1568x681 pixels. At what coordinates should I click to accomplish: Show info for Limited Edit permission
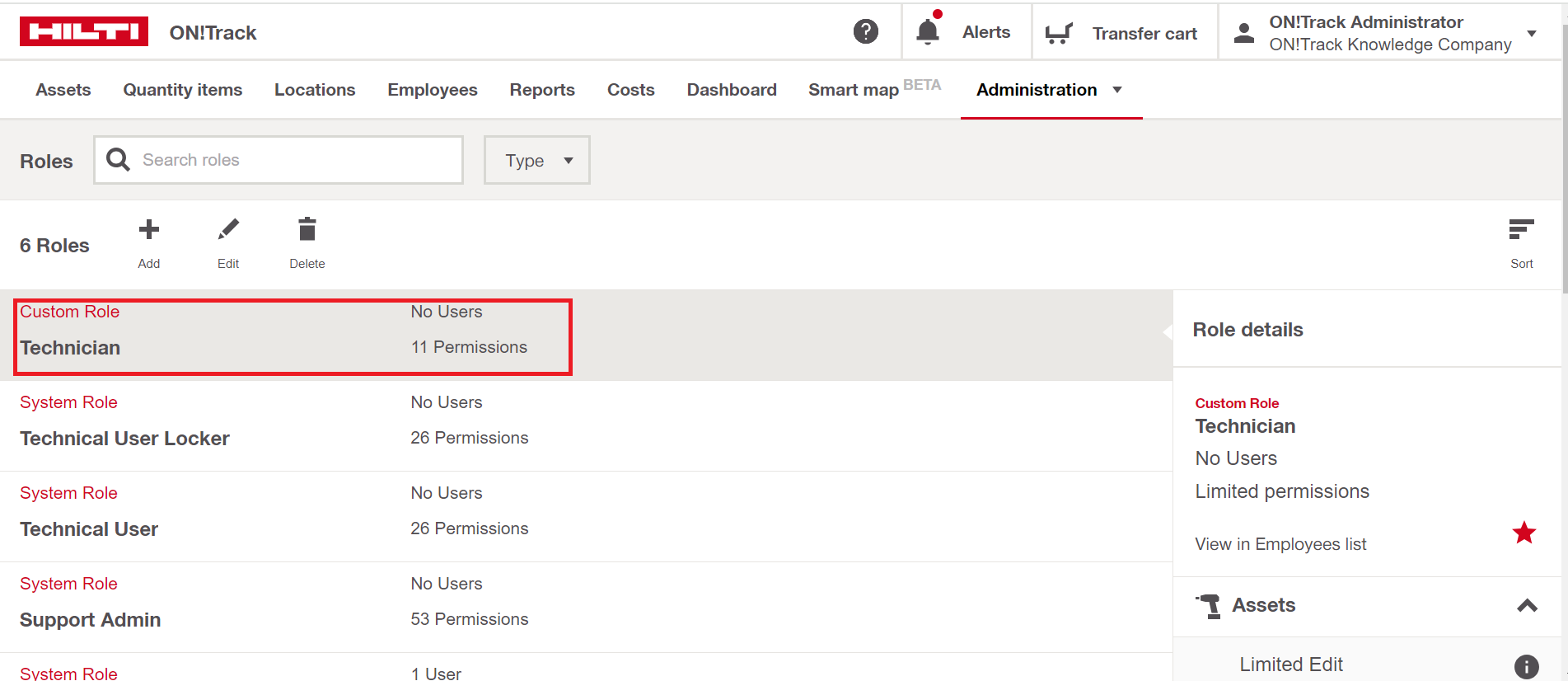(x=1526, y=666)
